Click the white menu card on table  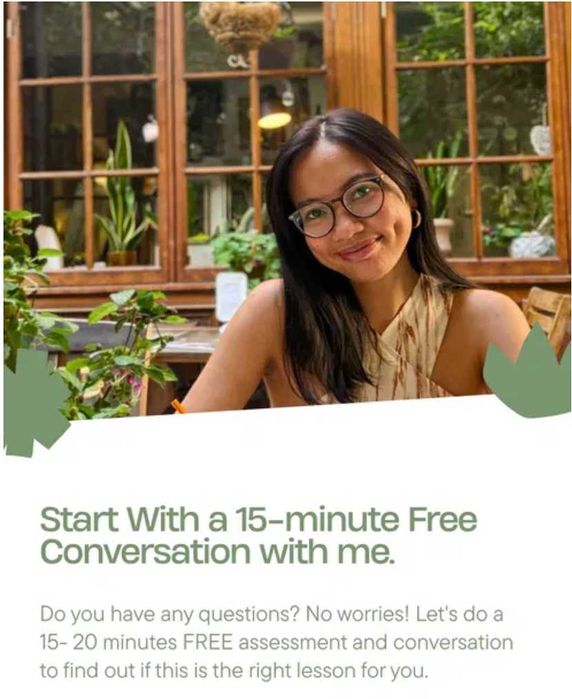[x=231, y=296]
